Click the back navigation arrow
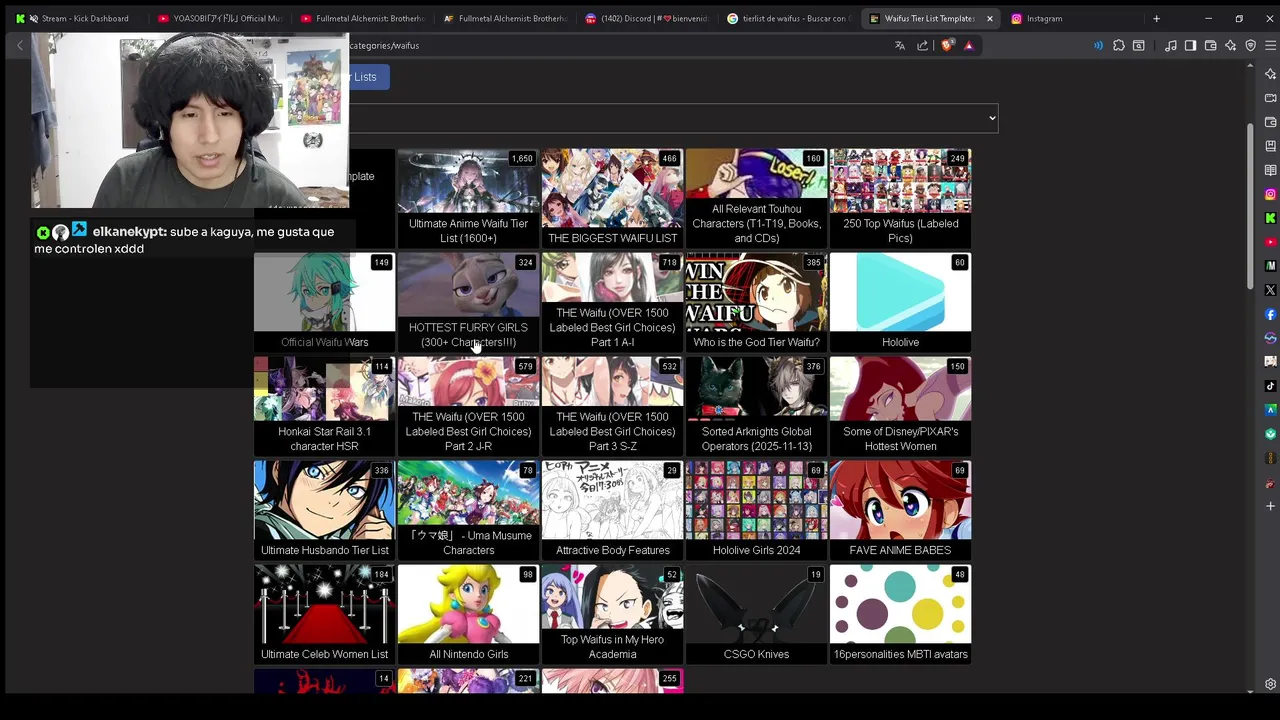Viewport: 1280px width, 720px height. tap(19, 45)
